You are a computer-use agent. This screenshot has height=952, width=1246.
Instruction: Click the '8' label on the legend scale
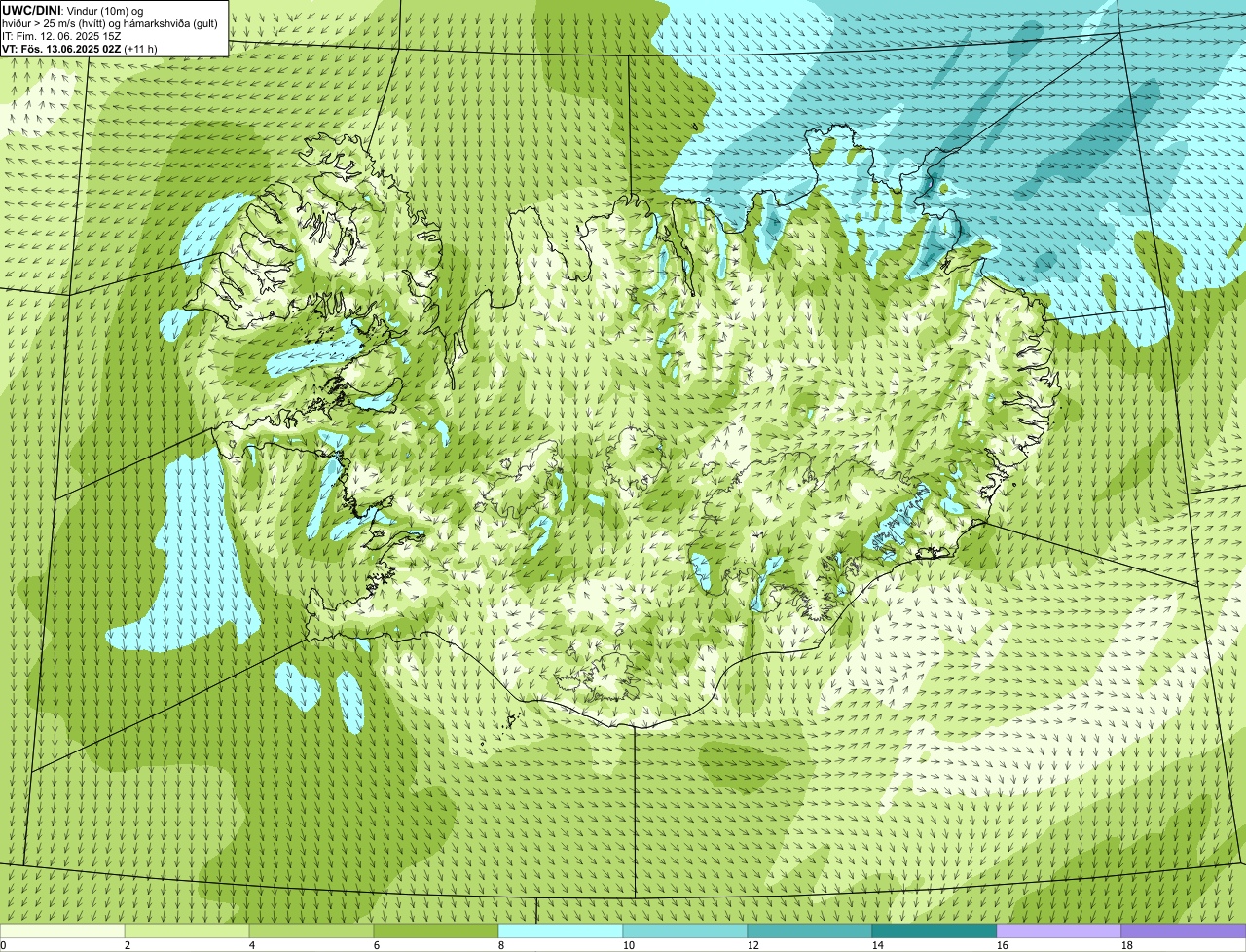point(501,945)
